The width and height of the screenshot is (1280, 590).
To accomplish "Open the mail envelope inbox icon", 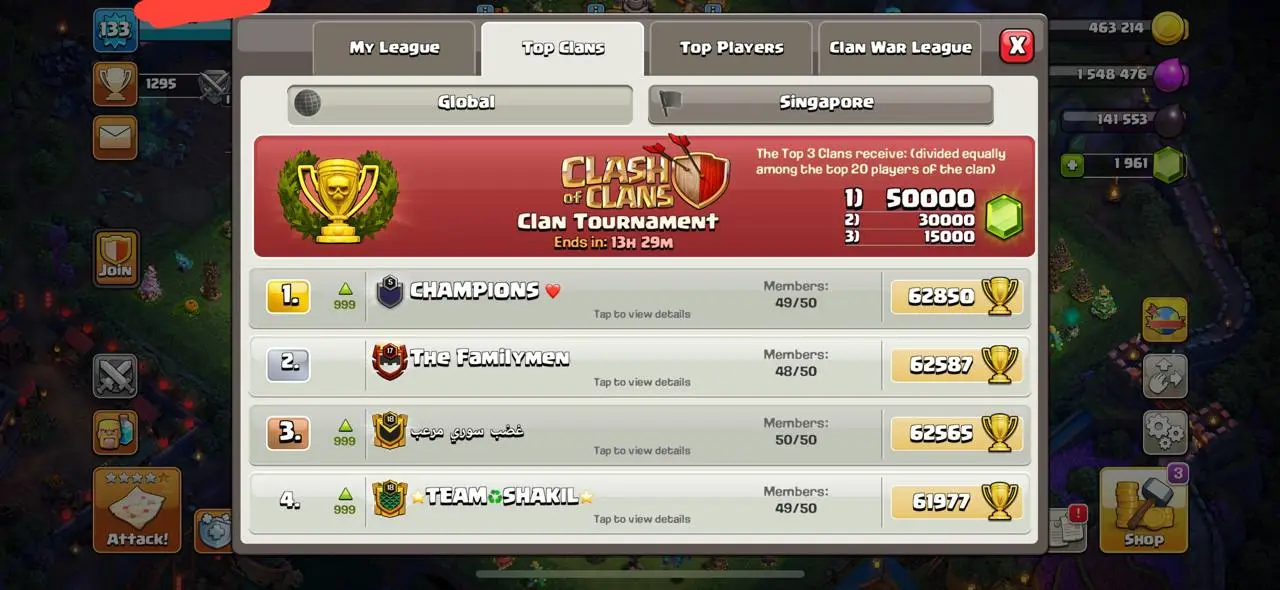I will (115, 137).
